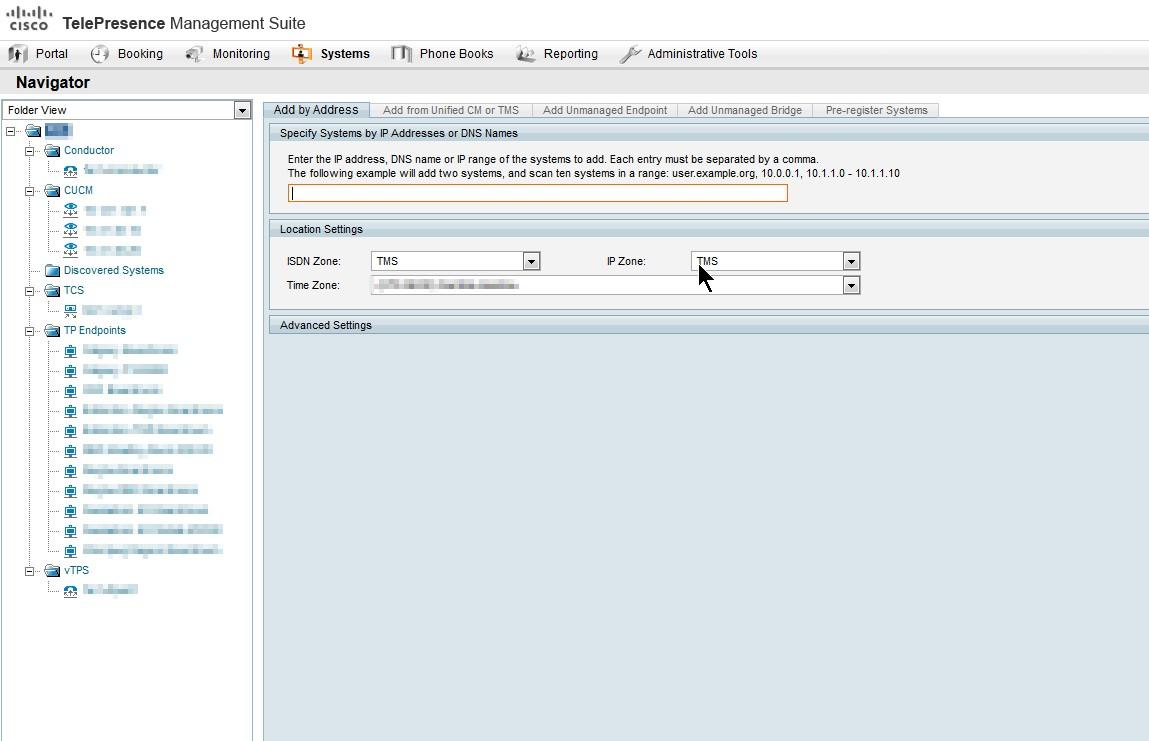The height and width of the screenshot is (741, 1149).
Task: Click the first system icon under CUCM
Action: pyautogui.click(x=70, y=210)
